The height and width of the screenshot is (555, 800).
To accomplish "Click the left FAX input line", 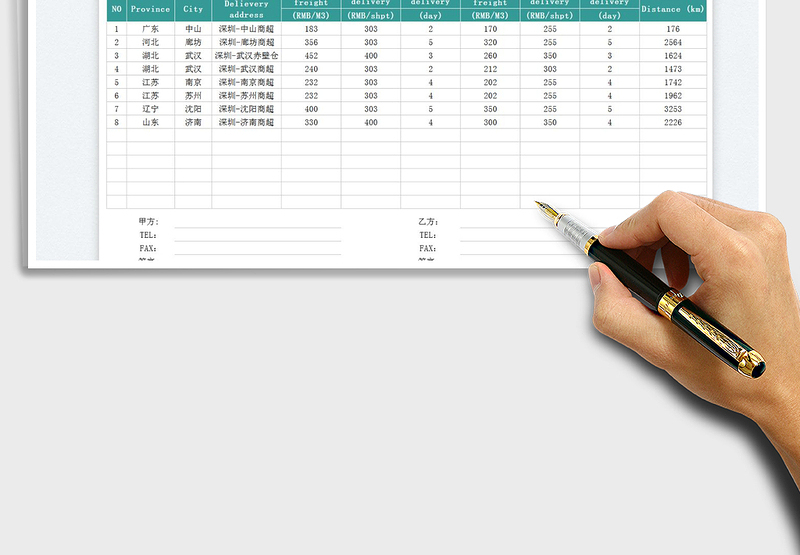I will (x=257, y=249).
